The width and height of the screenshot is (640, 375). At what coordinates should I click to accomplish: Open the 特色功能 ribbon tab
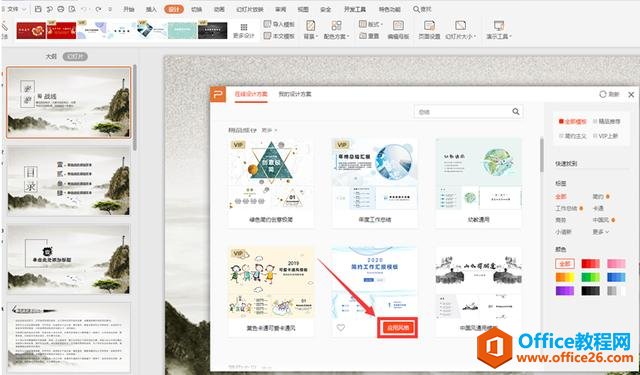(389, 9)
